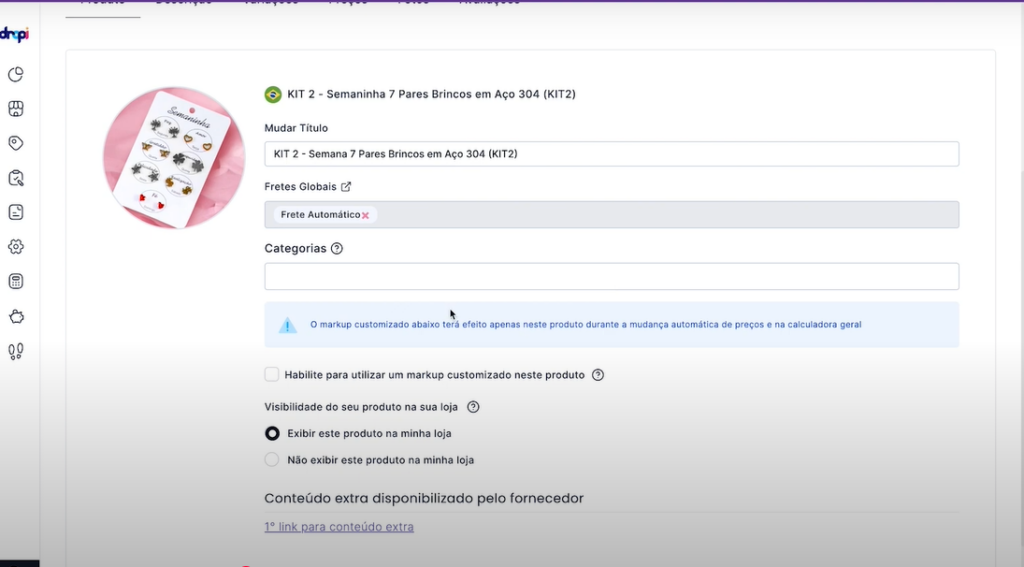This screenshot has width=1024, height=567.
Task: Click the Dropi logo in the sidebar
Action: point(14,34)
